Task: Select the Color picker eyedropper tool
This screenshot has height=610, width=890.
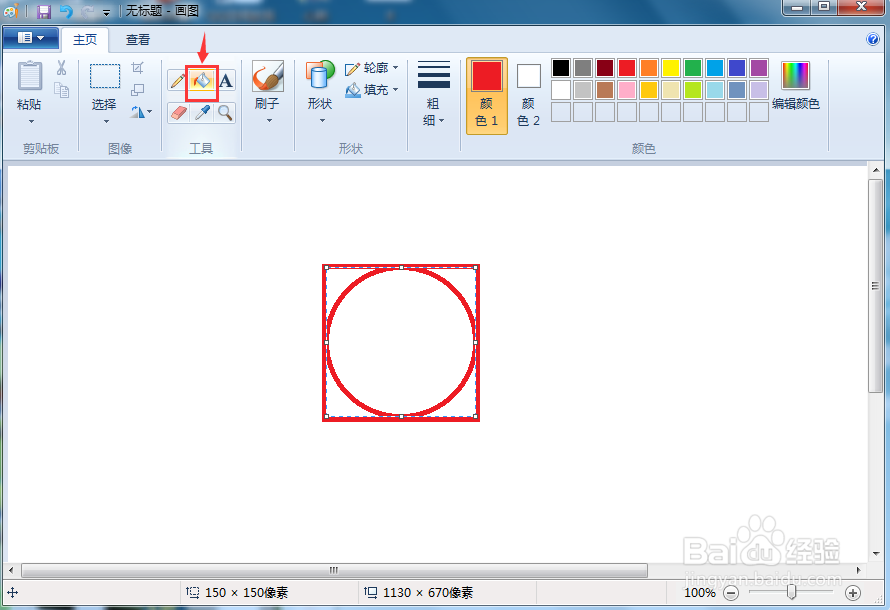Action: 202,113
